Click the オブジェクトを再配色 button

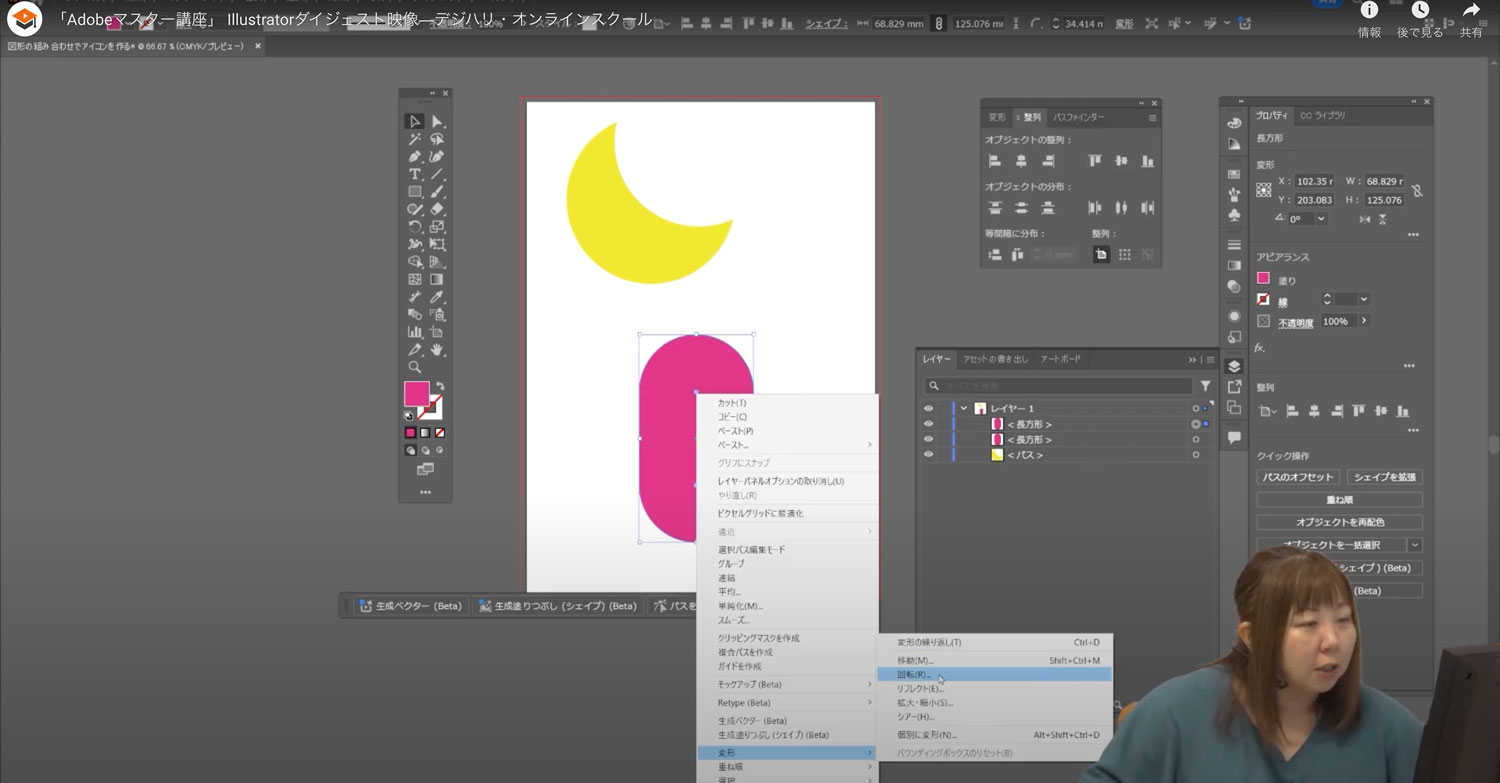pyautogui.click(x=1339, y=522)
